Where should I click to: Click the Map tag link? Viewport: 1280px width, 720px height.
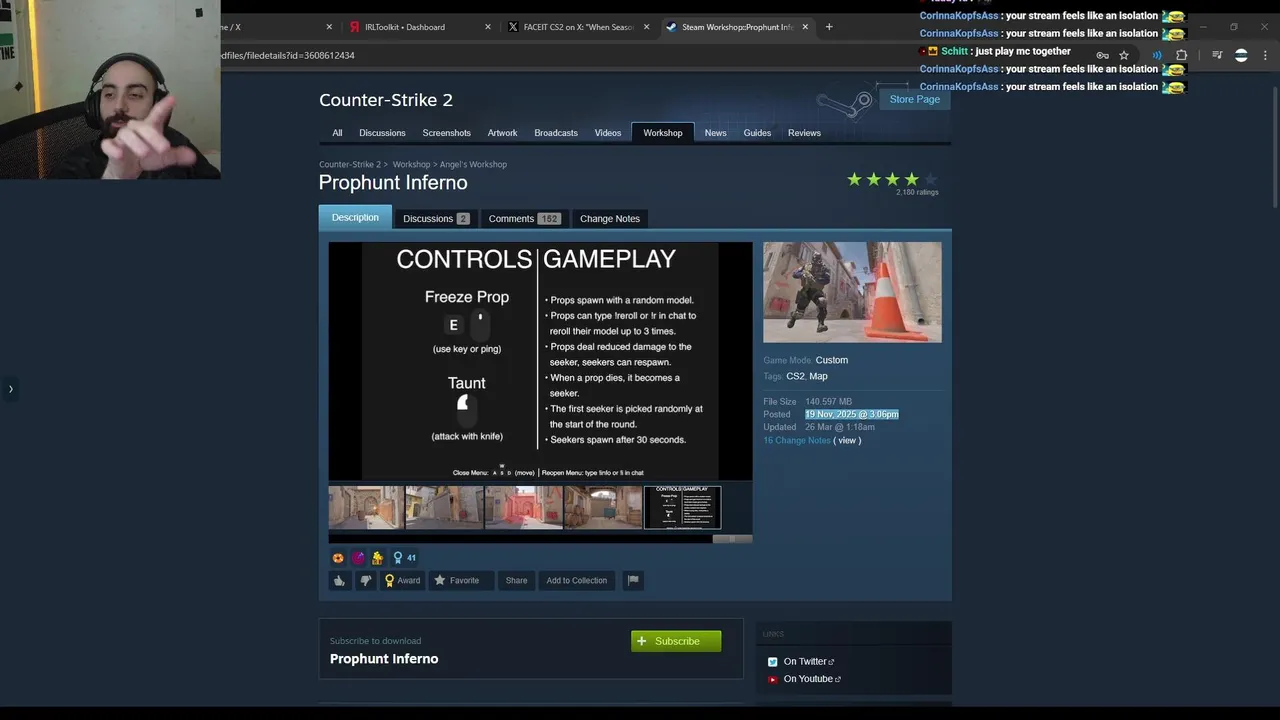tap(818, 376)
